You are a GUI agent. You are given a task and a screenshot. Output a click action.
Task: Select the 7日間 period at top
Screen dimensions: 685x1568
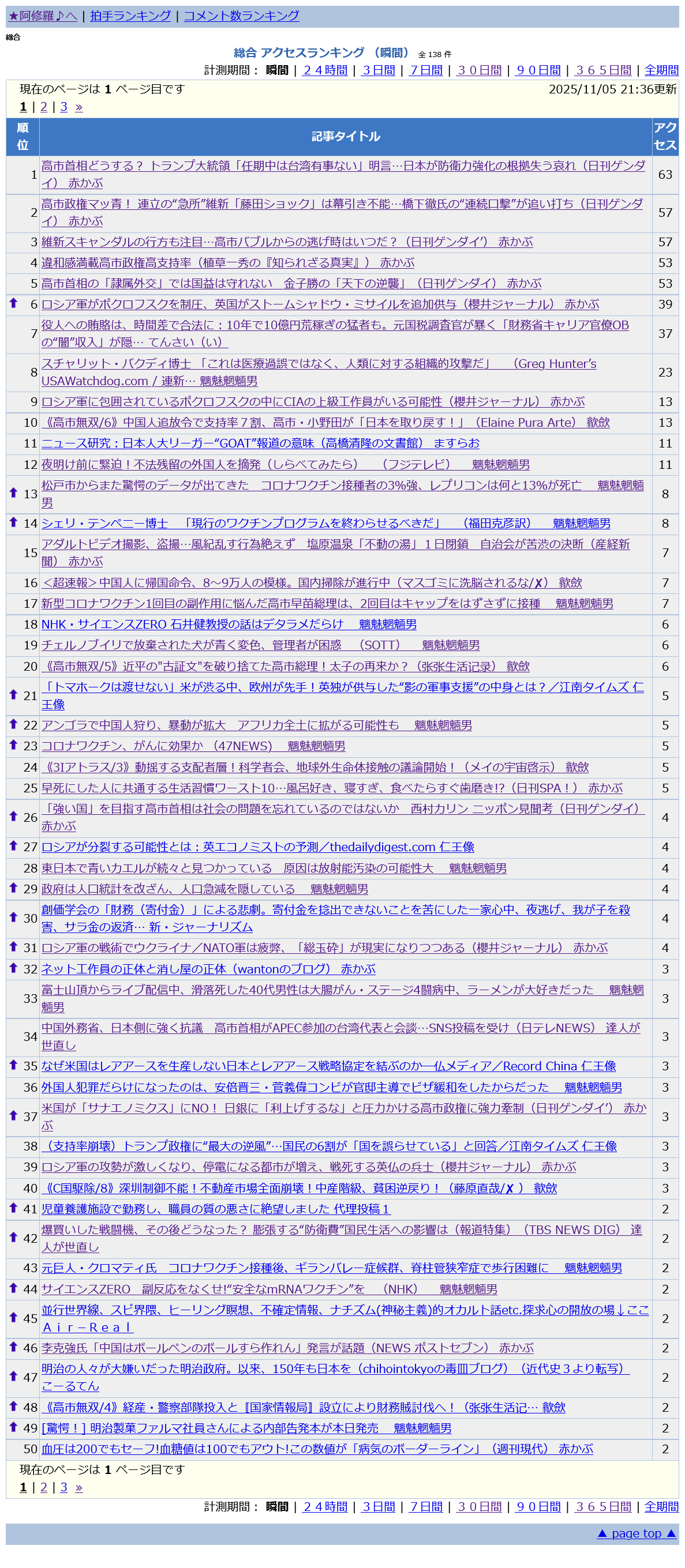(x=426, y=70)
